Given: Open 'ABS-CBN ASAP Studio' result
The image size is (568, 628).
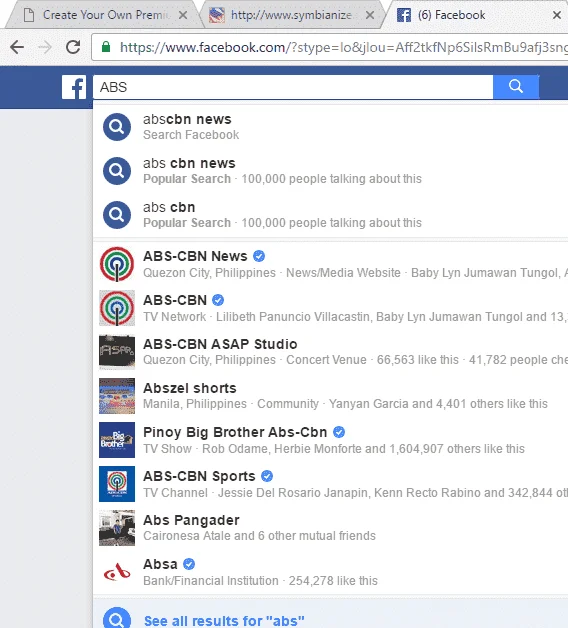Looking at the screenshot, I should [x=330, y=352].
